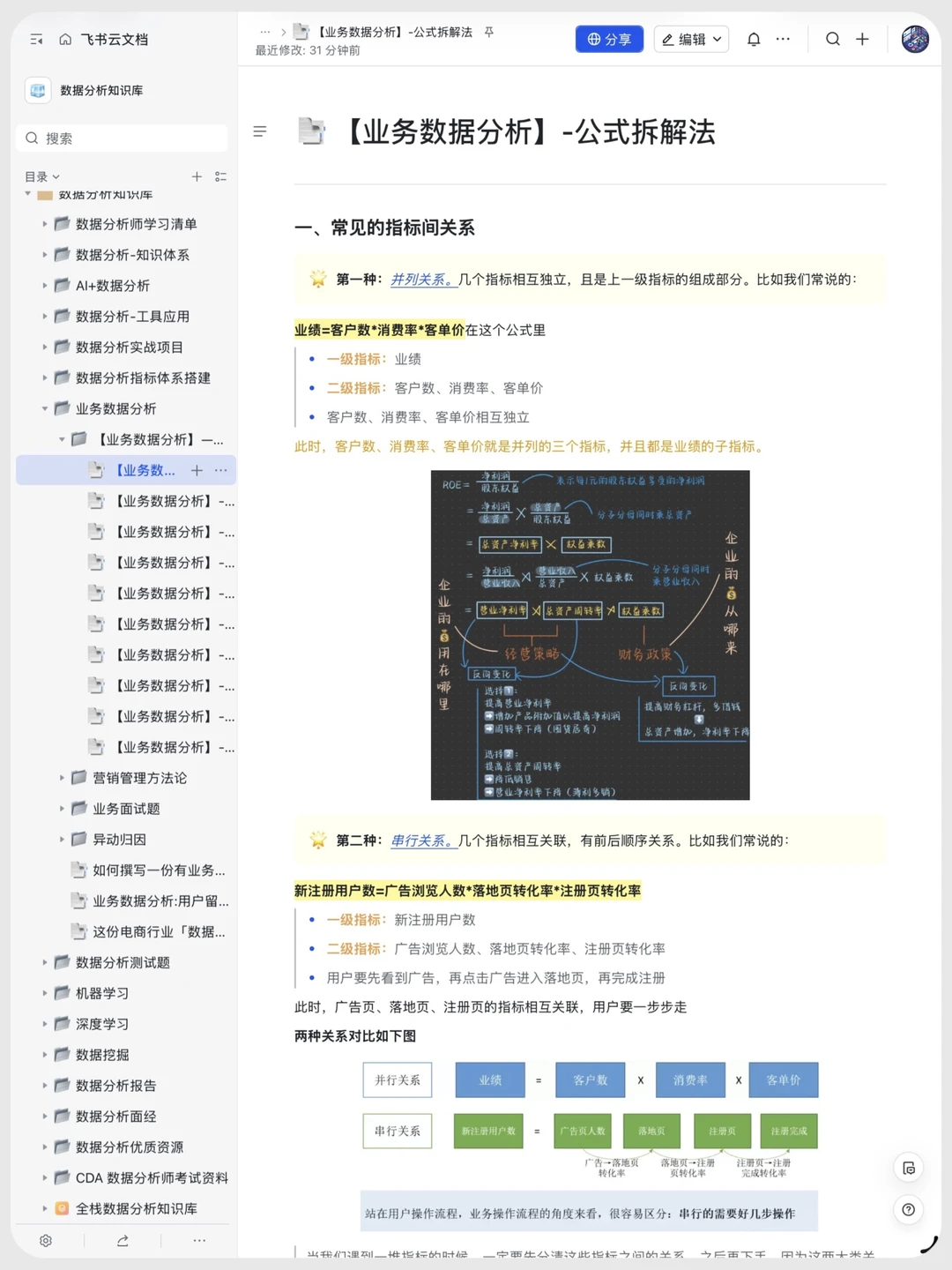Image resolution: width=952 pixels, height=1270 pixels.
Task: Collapse the left sidebar panel
Action: click(36, 40)
